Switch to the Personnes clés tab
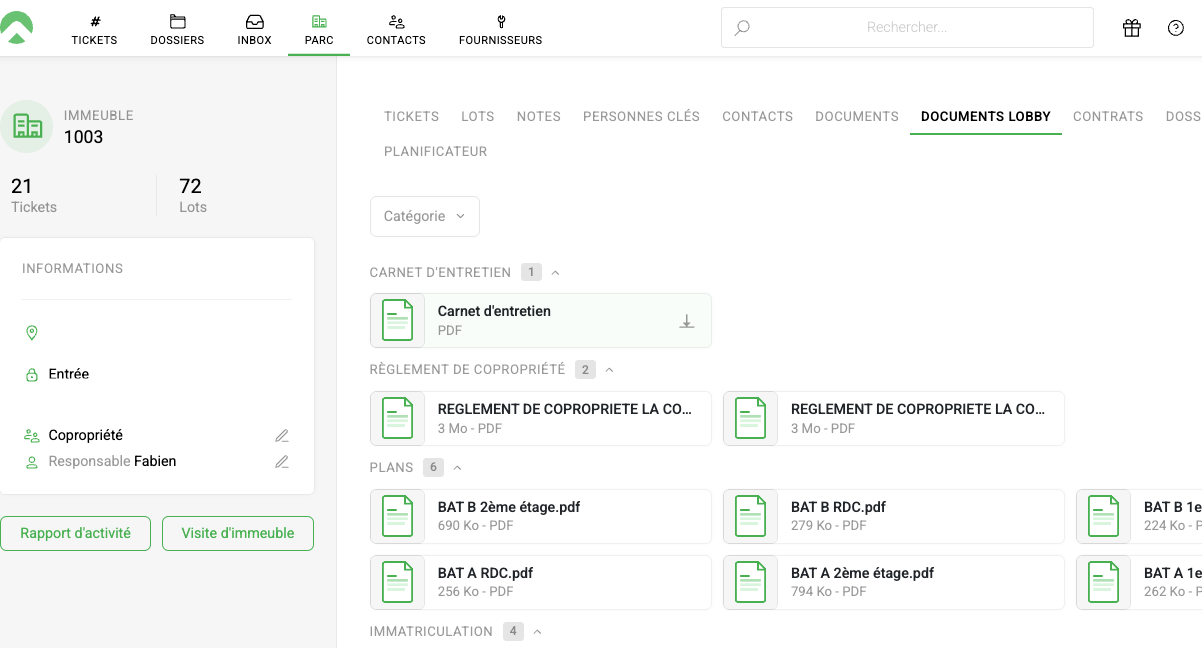Screen dimensions: 1202x648 [641, 116]
